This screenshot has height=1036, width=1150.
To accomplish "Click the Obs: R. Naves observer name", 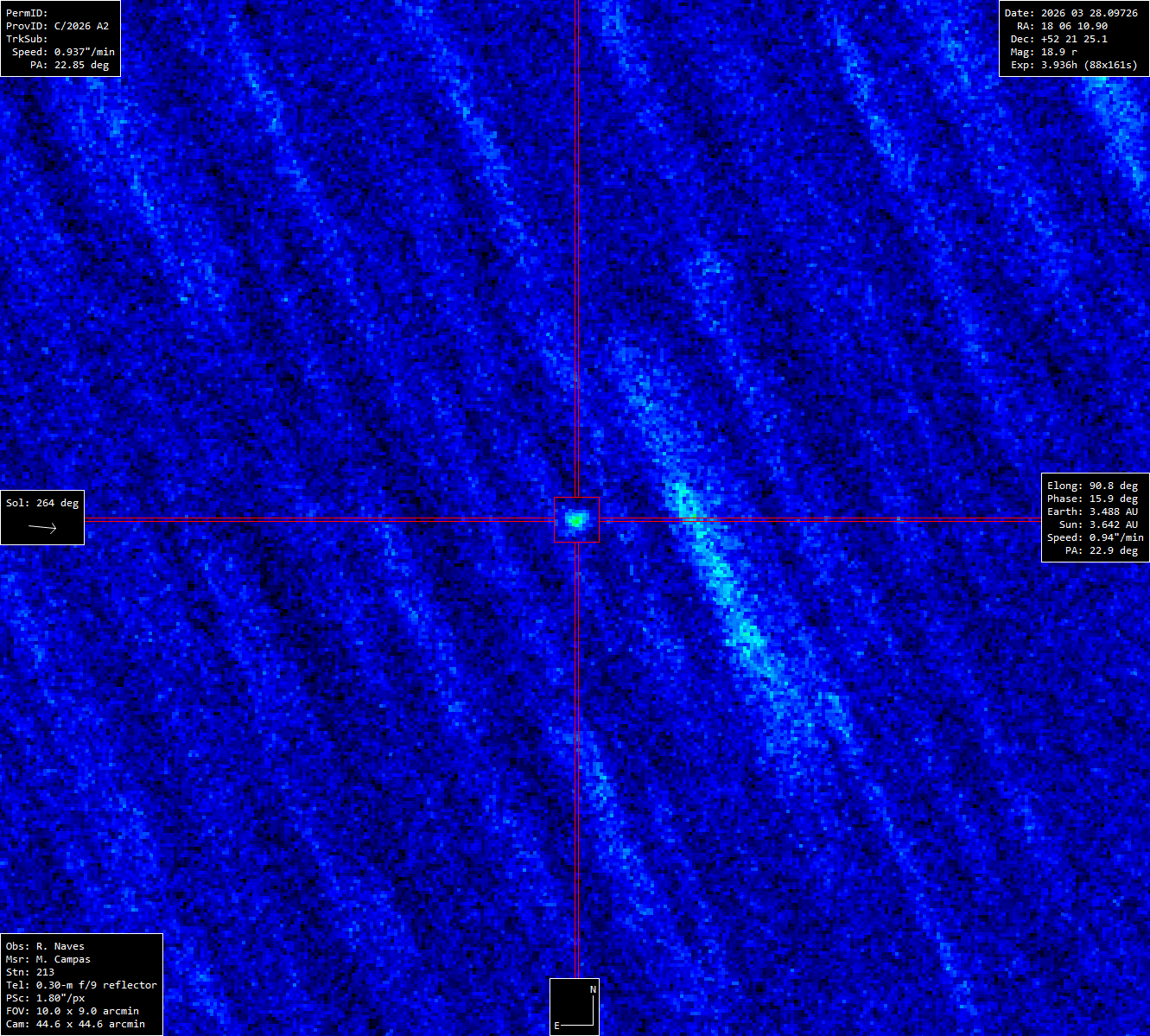I will pos(45,946).
